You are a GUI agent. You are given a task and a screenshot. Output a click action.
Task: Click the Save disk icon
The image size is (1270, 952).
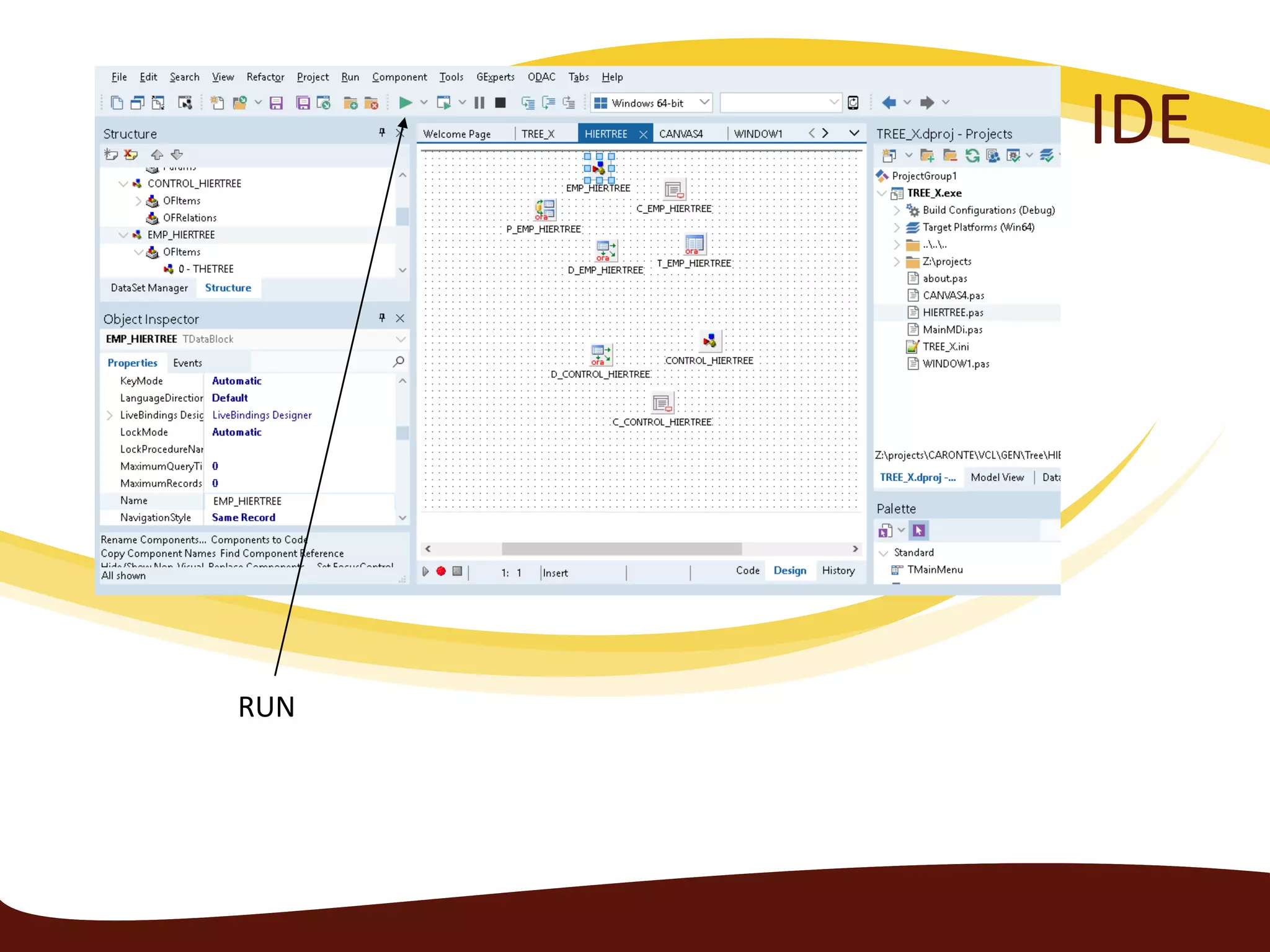276,103
